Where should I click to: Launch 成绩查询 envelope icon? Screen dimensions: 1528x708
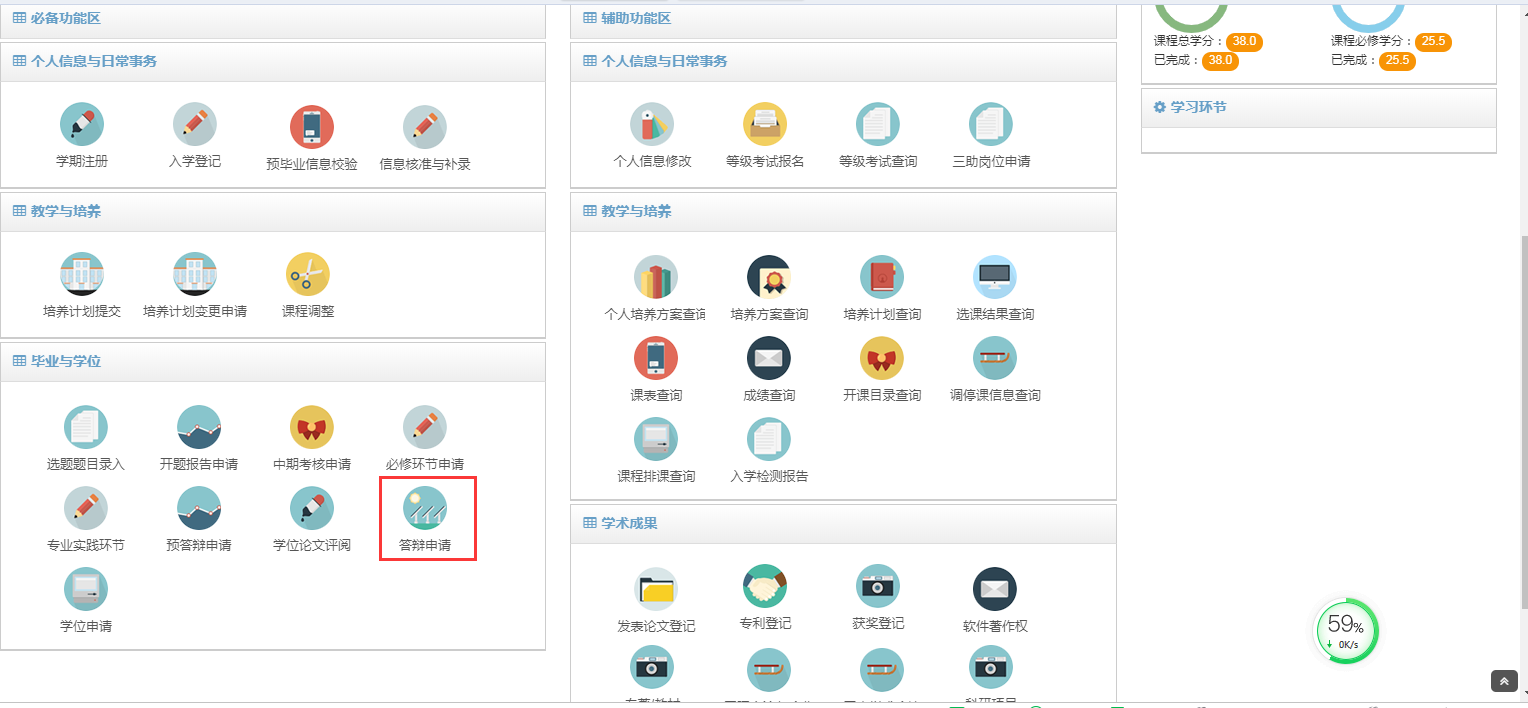point(769,358)
